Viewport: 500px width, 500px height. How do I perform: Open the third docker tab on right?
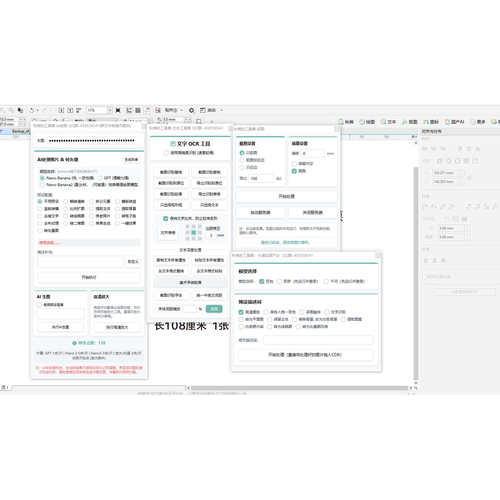(x=388, y=122)
